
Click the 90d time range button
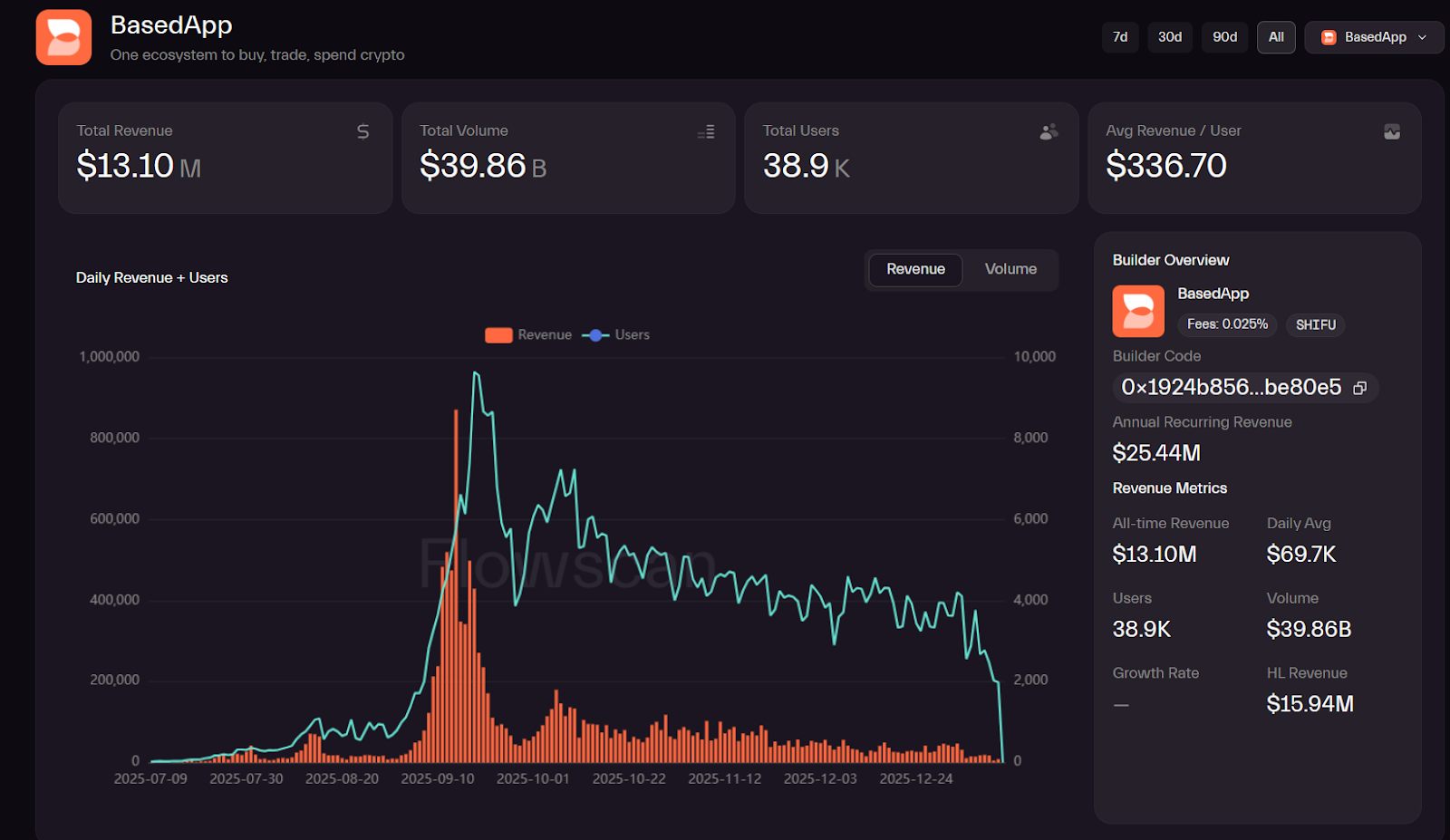tap(1224, 37)
